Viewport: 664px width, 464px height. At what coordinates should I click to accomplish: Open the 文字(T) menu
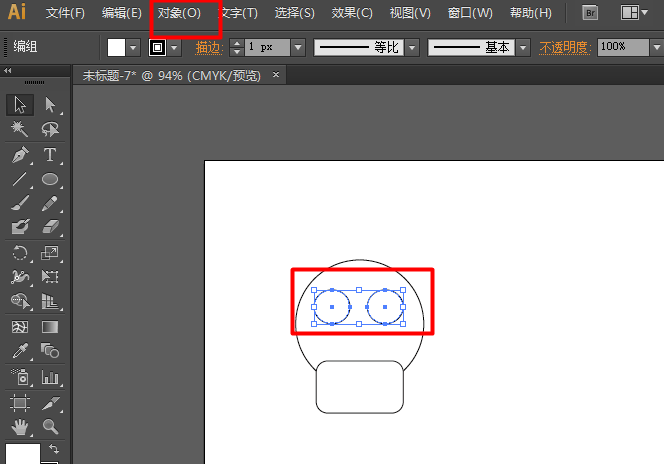click(x=238, y=13)
